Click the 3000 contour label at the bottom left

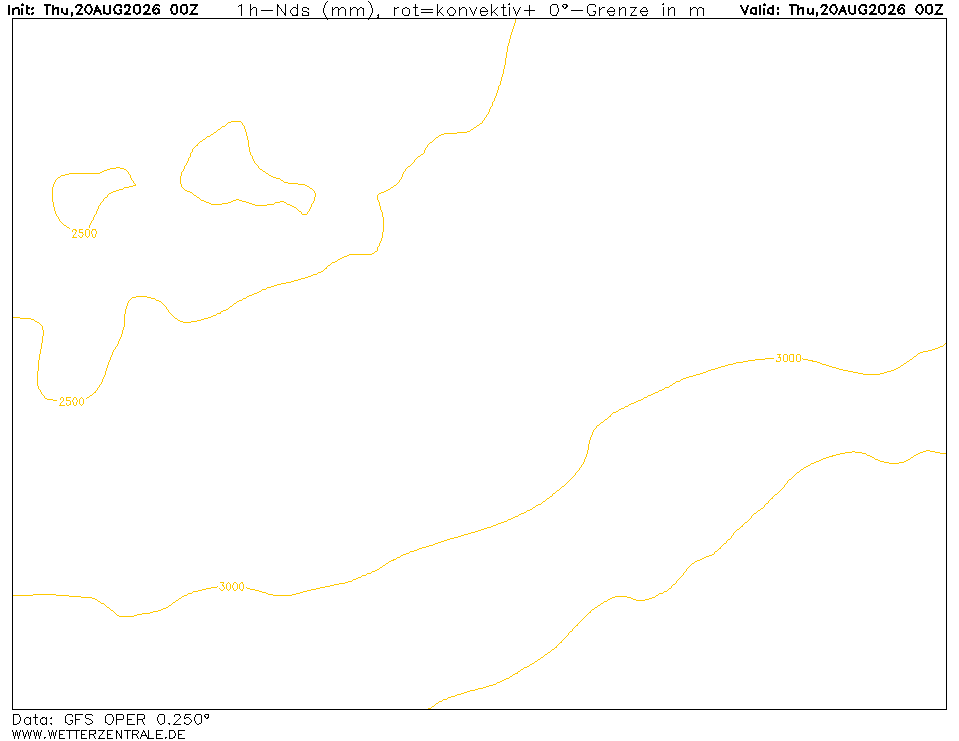[232, 586]
